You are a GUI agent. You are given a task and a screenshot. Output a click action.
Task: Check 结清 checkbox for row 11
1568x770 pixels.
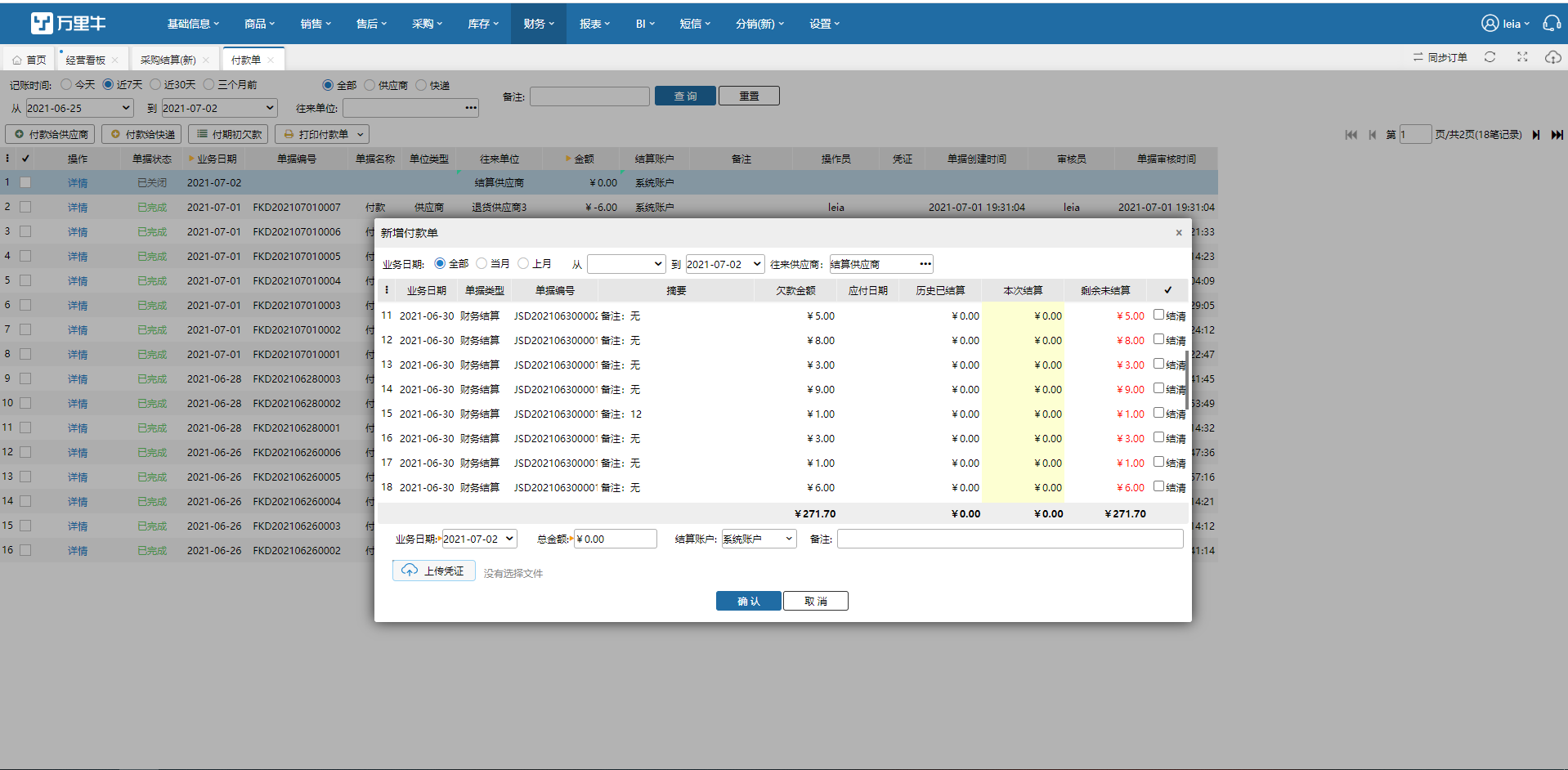pyautogui.click(x=1158, y=315)
